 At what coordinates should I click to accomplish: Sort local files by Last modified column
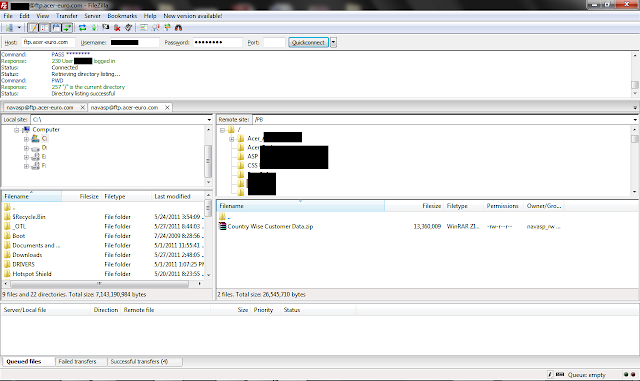click(177, 196)
